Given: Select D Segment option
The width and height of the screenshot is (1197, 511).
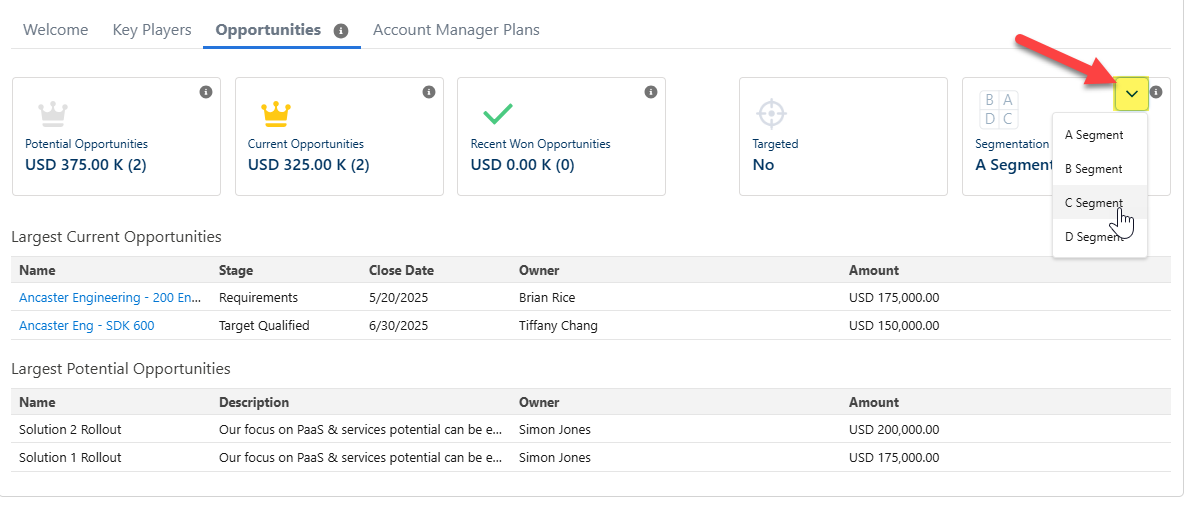Looking at the screenshot, I should click(1094, 237).
